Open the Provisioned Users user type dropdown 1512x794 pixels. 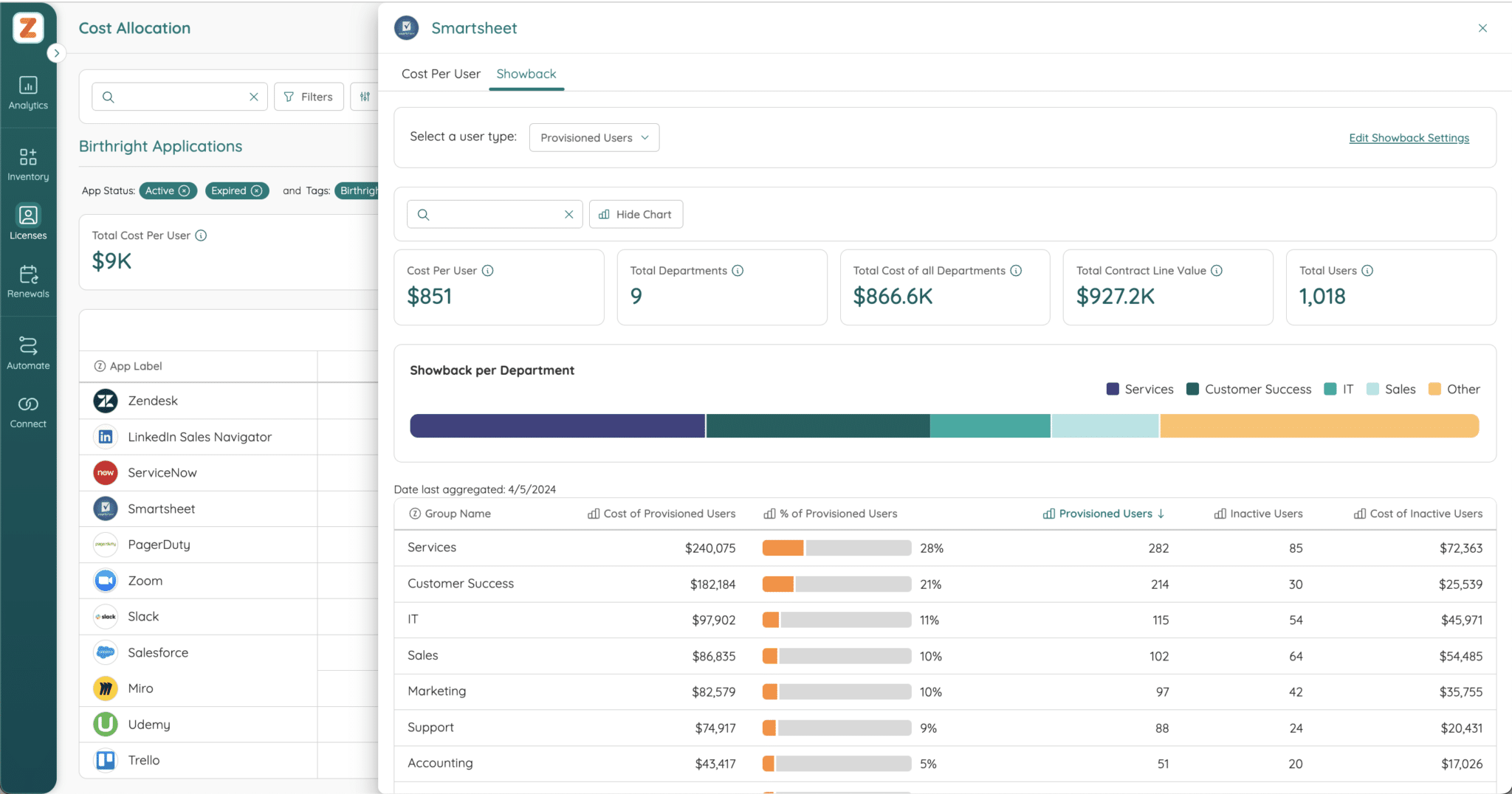[594, 137]
